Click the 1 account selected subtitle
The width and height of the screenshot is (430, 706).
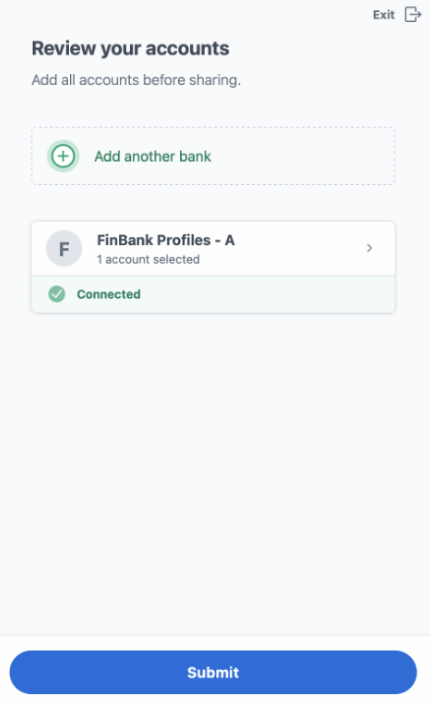(x=148, y=259)
